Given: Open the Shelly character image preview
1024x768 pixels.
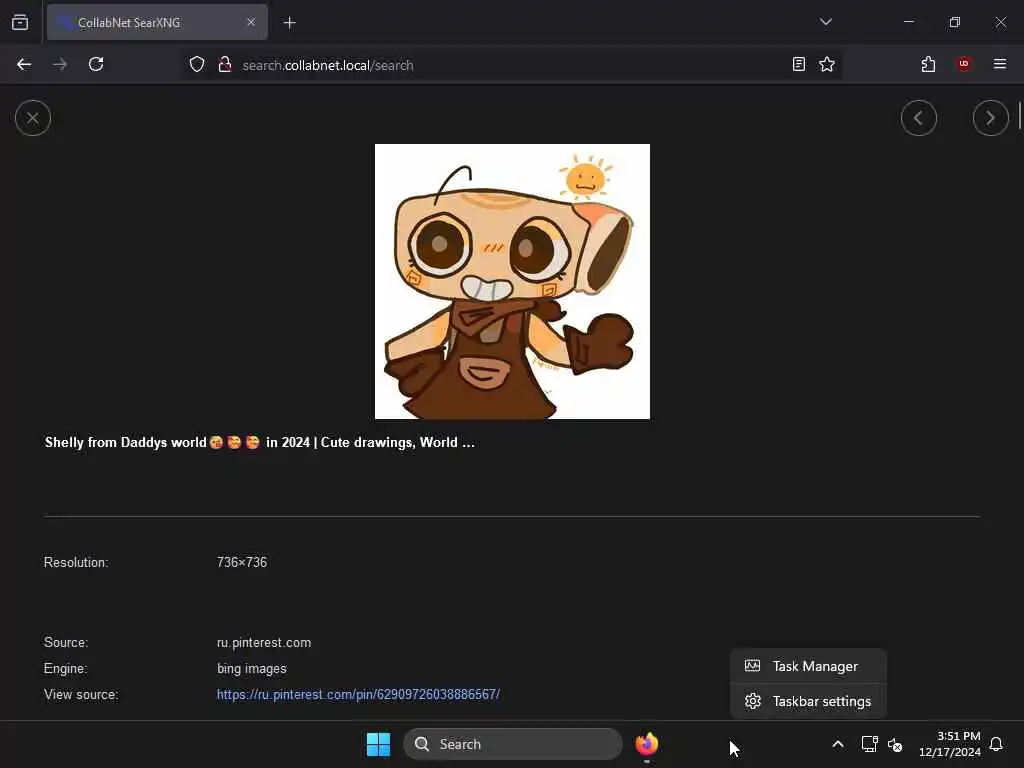Looking at the screenshot, I should [x=512, y=281].
